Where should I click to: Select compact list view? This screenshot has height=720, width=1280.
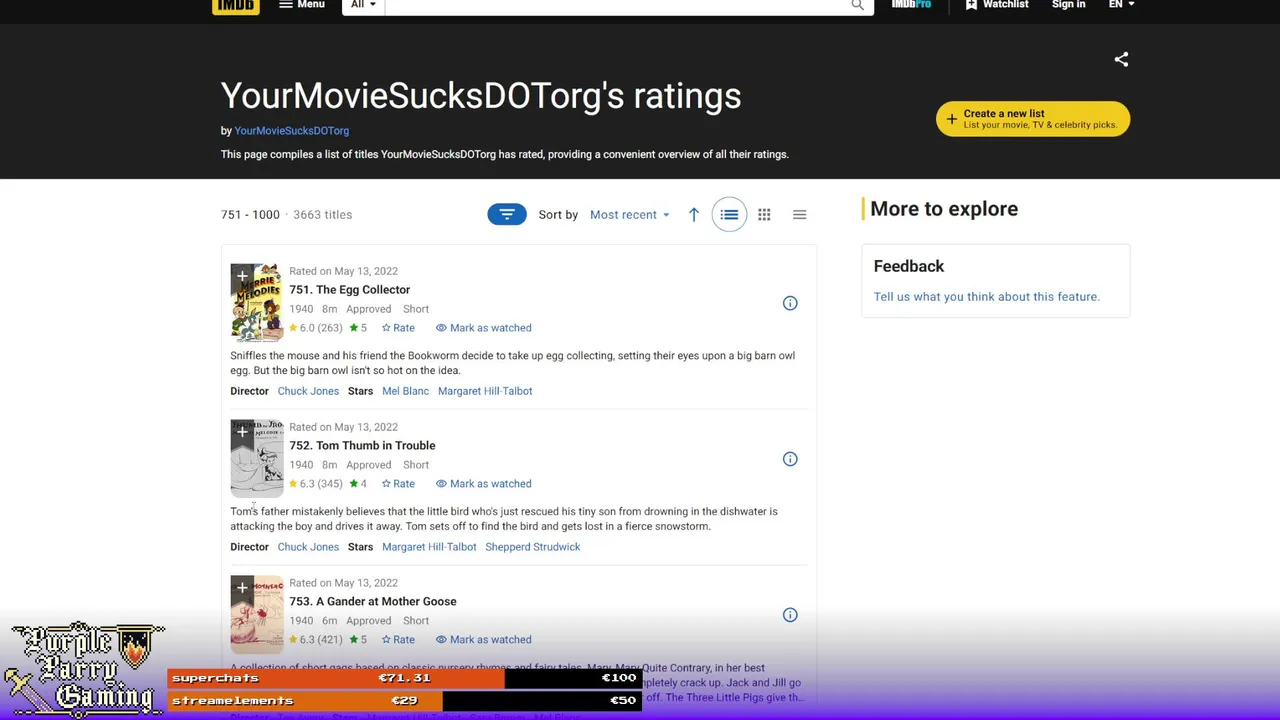tap(799, 214)
